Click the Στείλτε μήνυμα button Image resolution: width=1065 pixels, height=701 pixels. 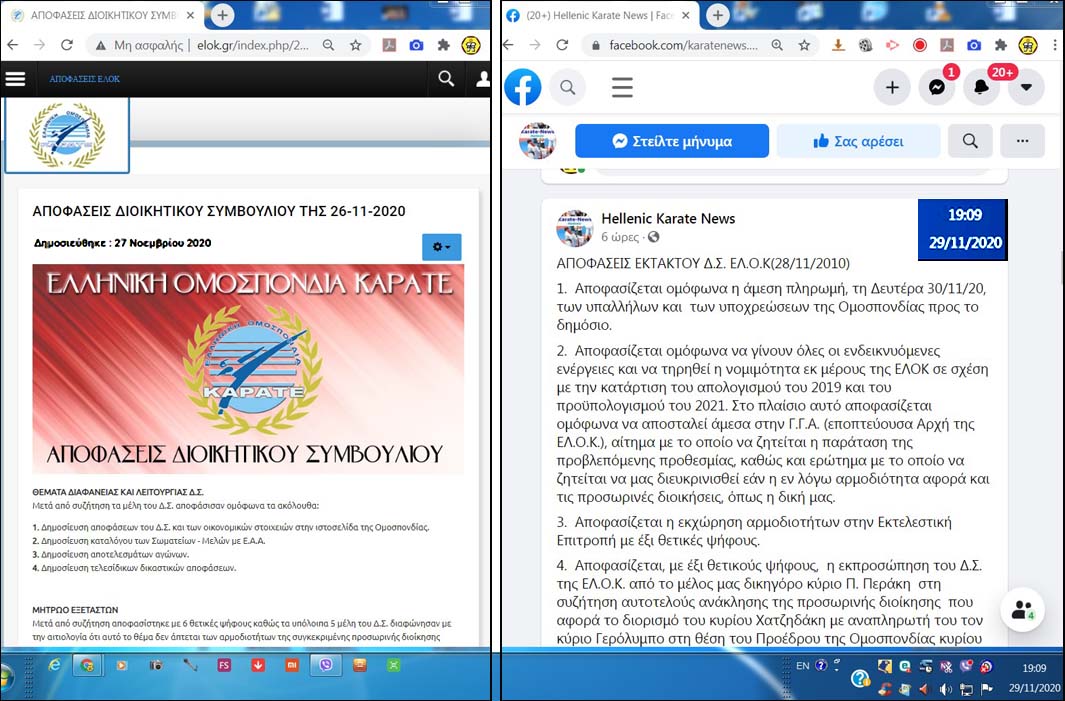pyautogui.click(x=672, y=141)
